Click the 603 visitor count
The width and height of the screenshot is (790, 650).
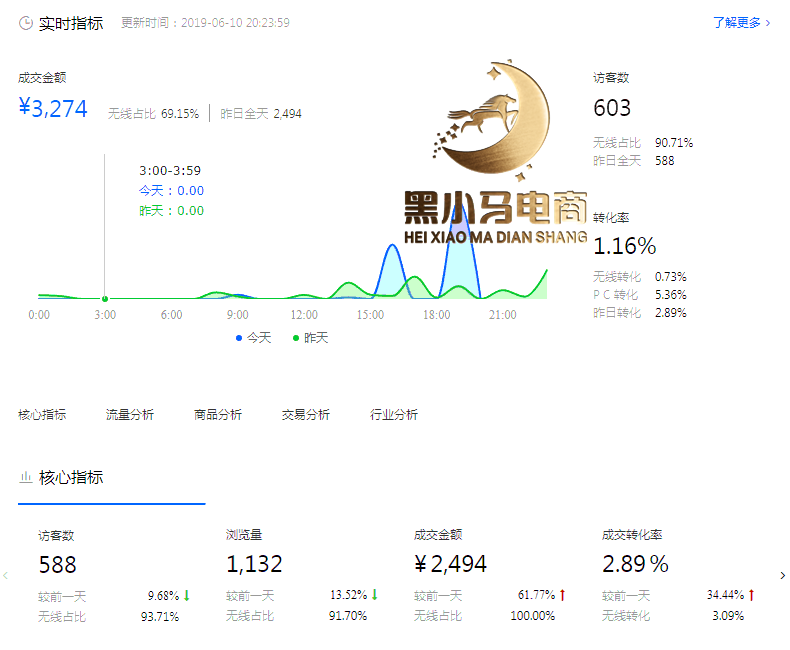[x=612, y=108]
